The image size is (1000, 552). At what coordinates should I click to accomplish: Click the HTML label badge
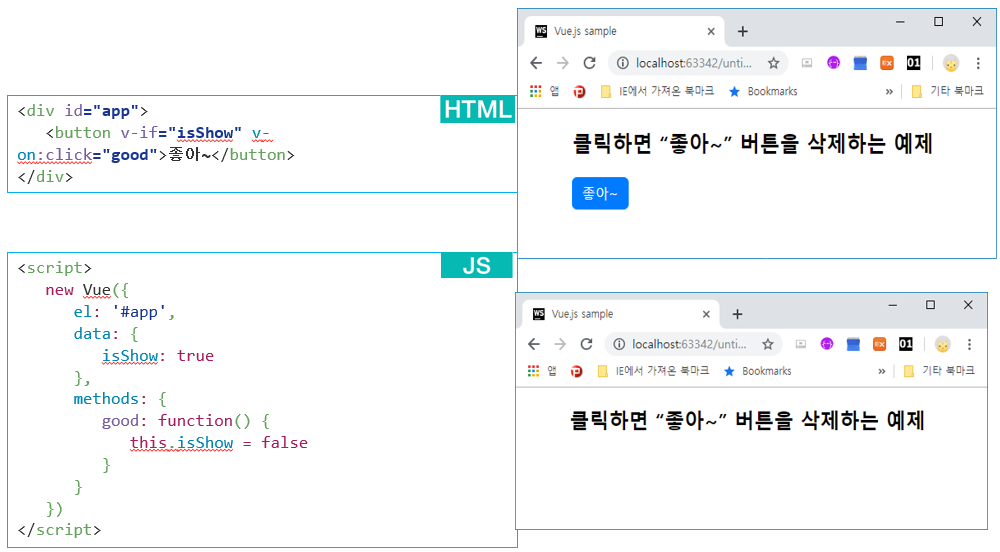(x=478, y=109)
